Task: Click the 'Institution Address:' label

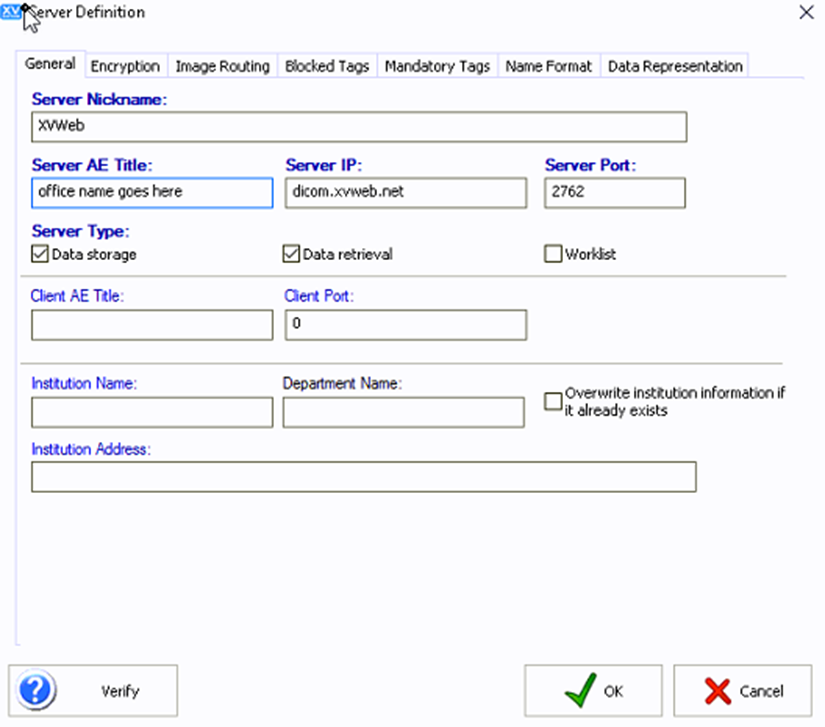Action: (91, 449)
